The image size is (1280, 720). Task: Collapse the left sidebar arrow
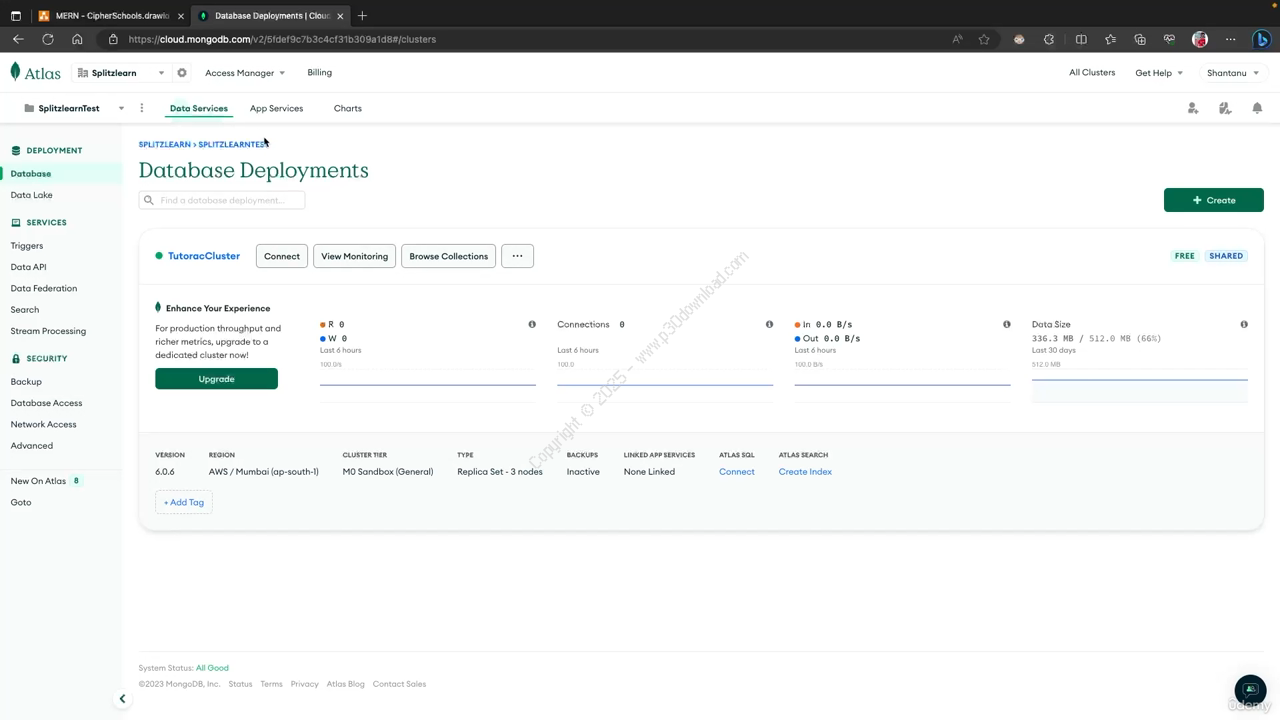(122, 699)
